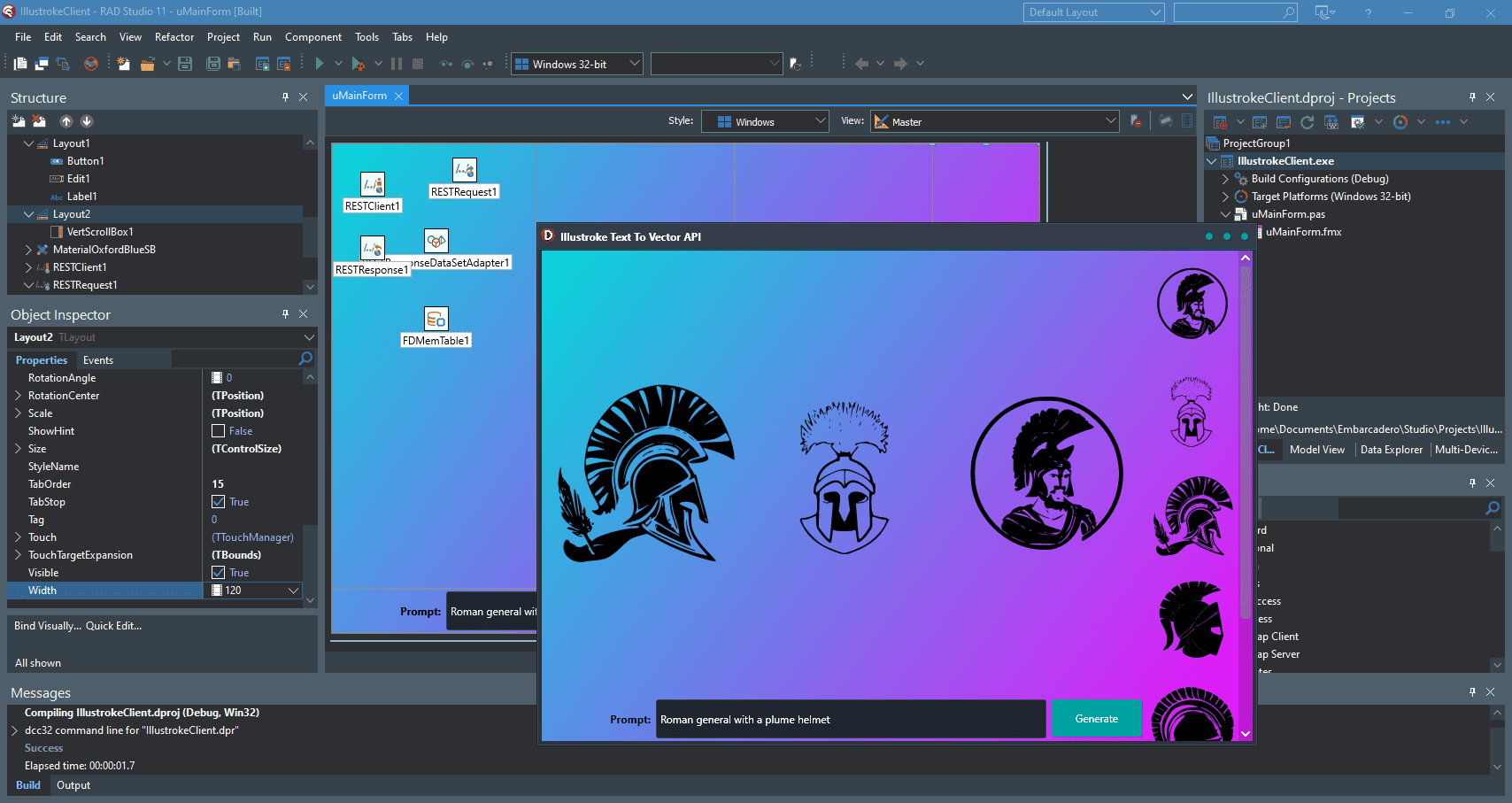This screenshot has width=1512, height=803.
Task: Open the Windows 32-bit platform dropdown
Action: click(x=577, y=64)
